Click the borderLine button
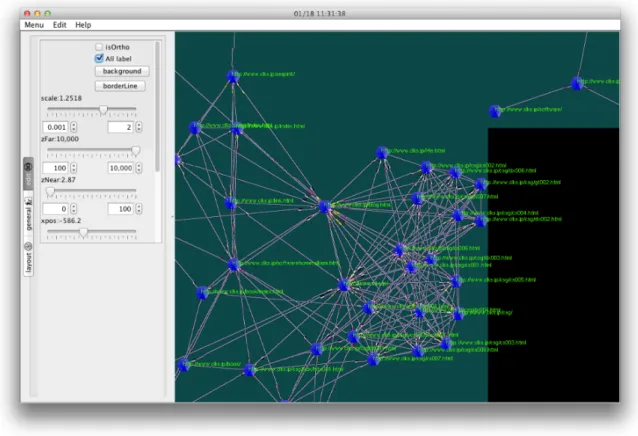Screen dimensions: 638x436 click(x=120, y=86)
